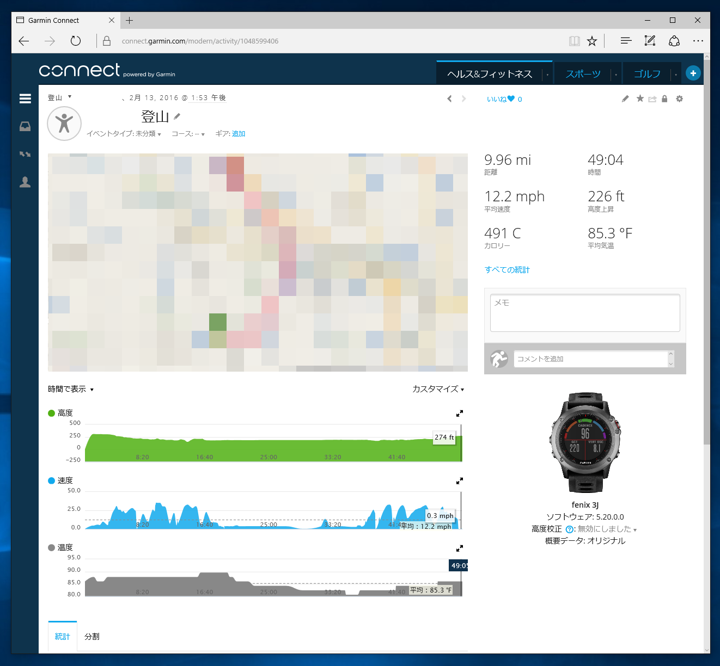Expand dropdown arrow next to ヘルス&フィットネス
The width and height of the screenshot is (720, 666).
tap(547, 74)
